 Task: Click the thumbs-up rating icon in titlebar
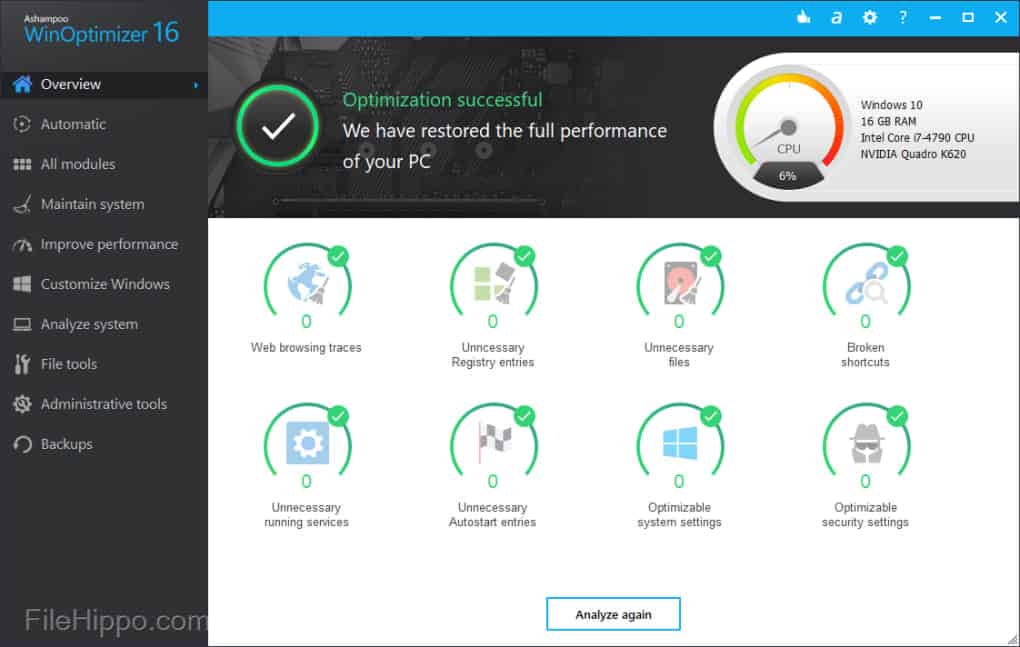(803, 17)
